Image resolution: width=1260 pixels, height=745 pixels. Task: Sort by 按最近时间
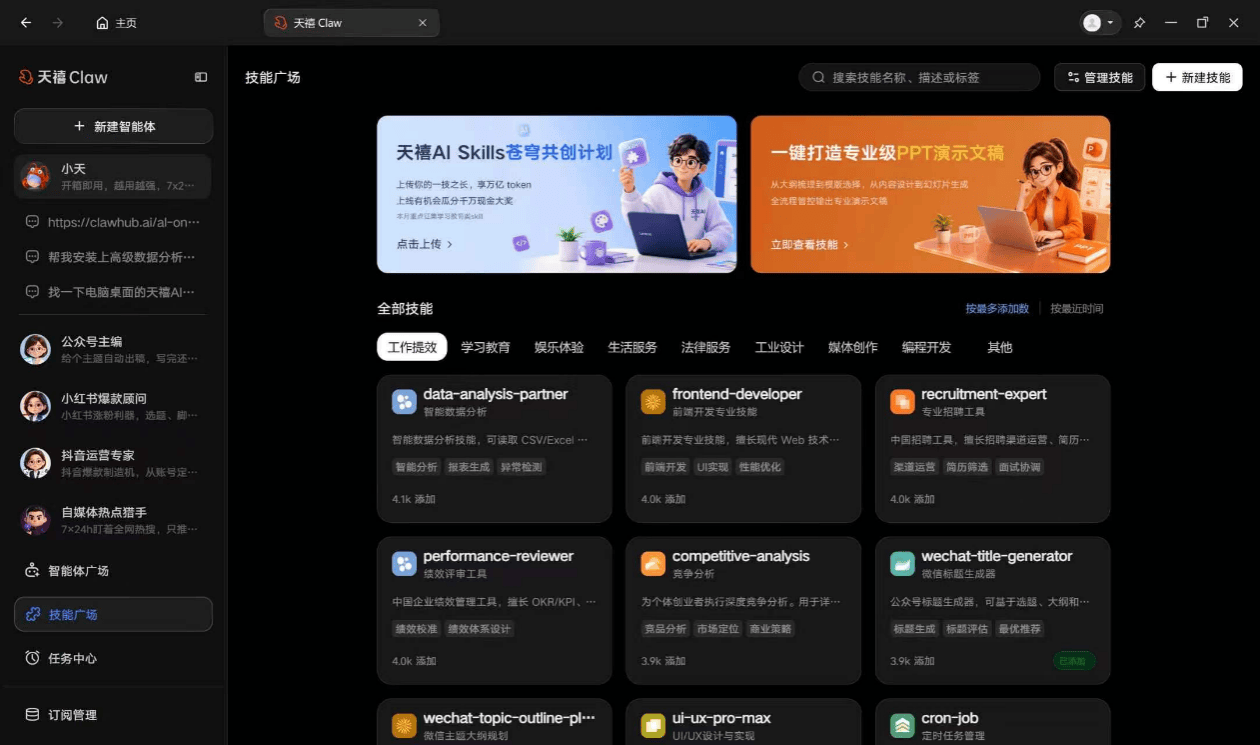(x=1077, y=309)
